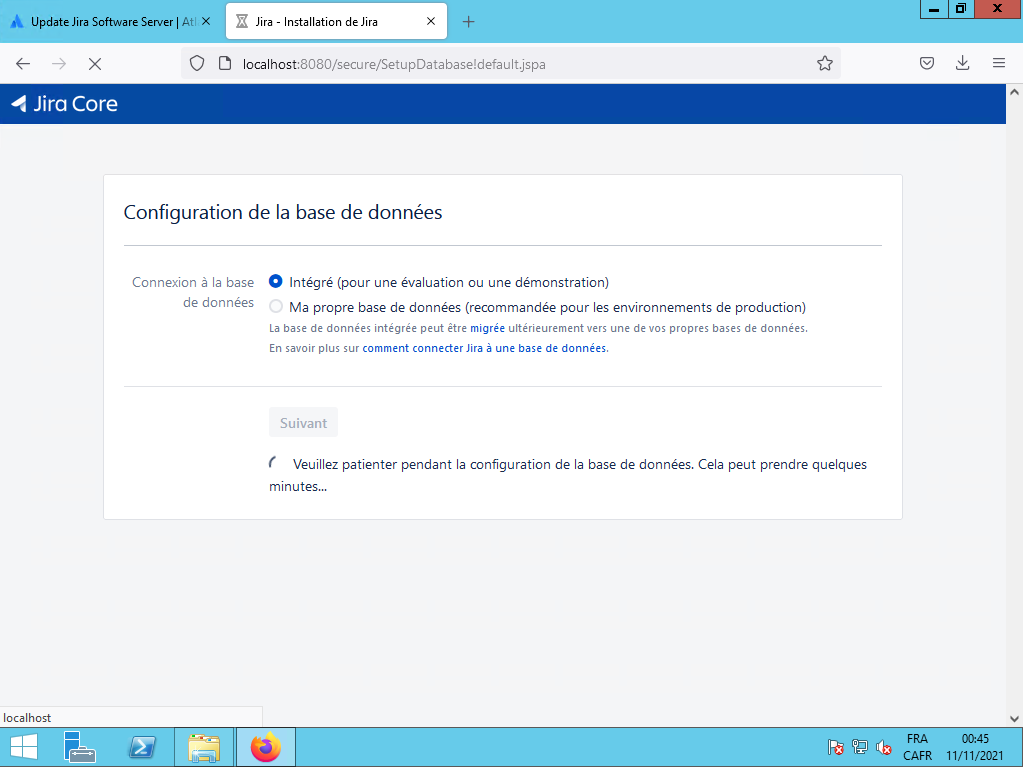Open the network status tray icon
Screen dimensions: 1023x767
[x=860, y=747]
